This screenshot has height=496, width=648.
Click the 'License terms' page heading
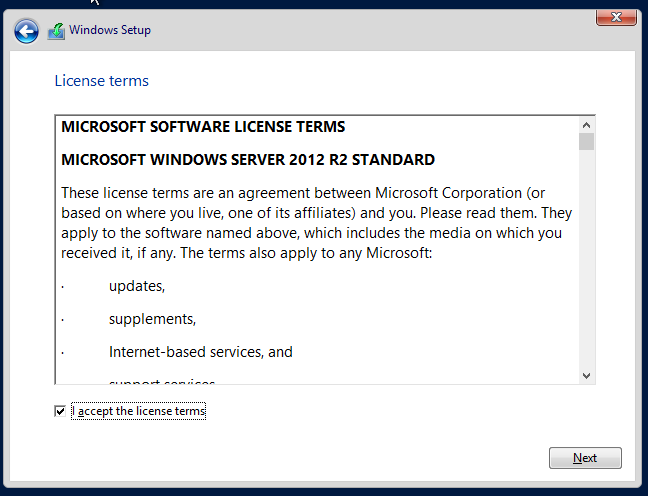point(101,81)
